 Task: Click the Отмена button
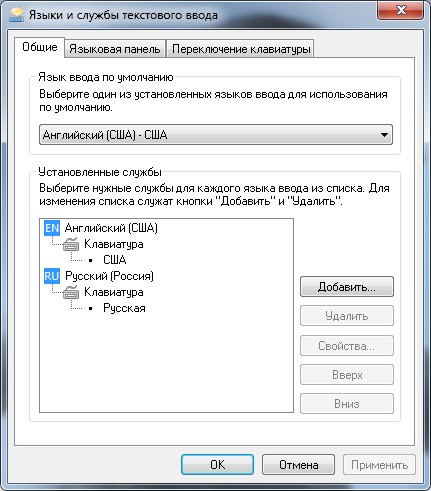[x=298, y=464]
